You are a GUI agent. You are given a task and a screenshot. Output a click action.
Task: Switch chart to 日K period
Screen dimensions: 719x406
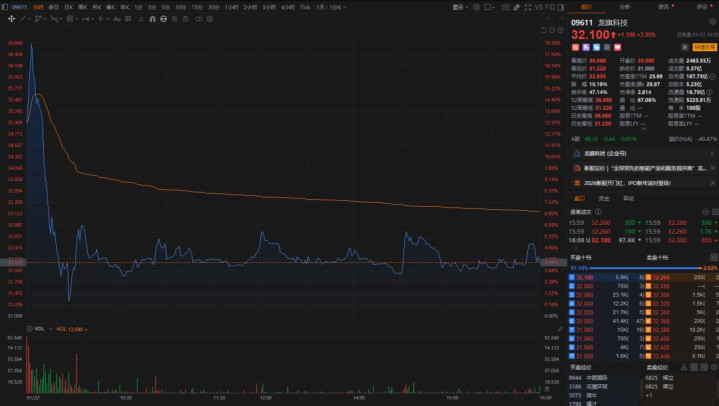pos(69,7)
